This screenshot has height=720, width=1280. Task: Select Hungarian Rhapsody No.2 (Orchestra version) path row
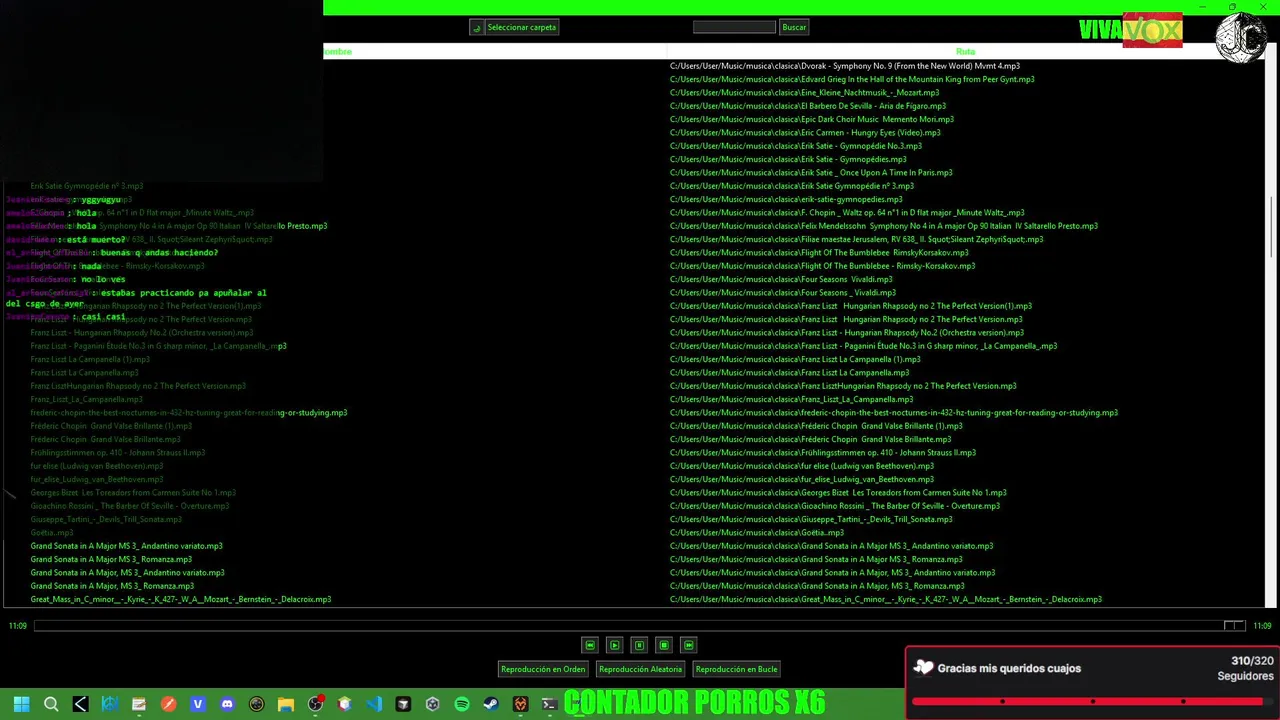point(847,332)
